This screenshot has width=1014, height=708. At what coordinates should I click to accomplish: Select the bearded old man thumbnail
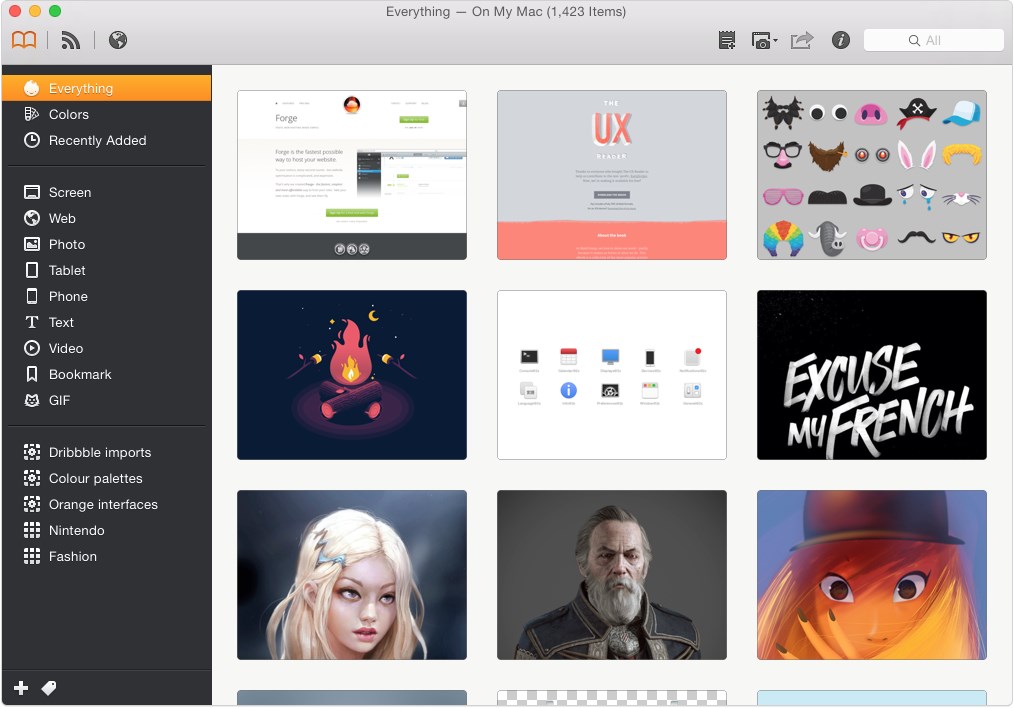coord(612,575)
